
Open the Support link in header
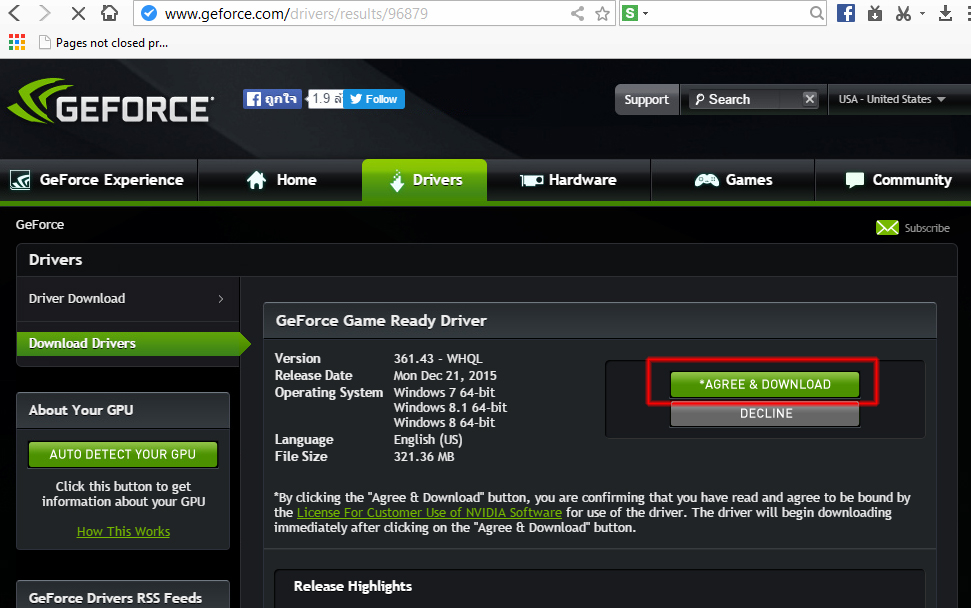(647, 100)
